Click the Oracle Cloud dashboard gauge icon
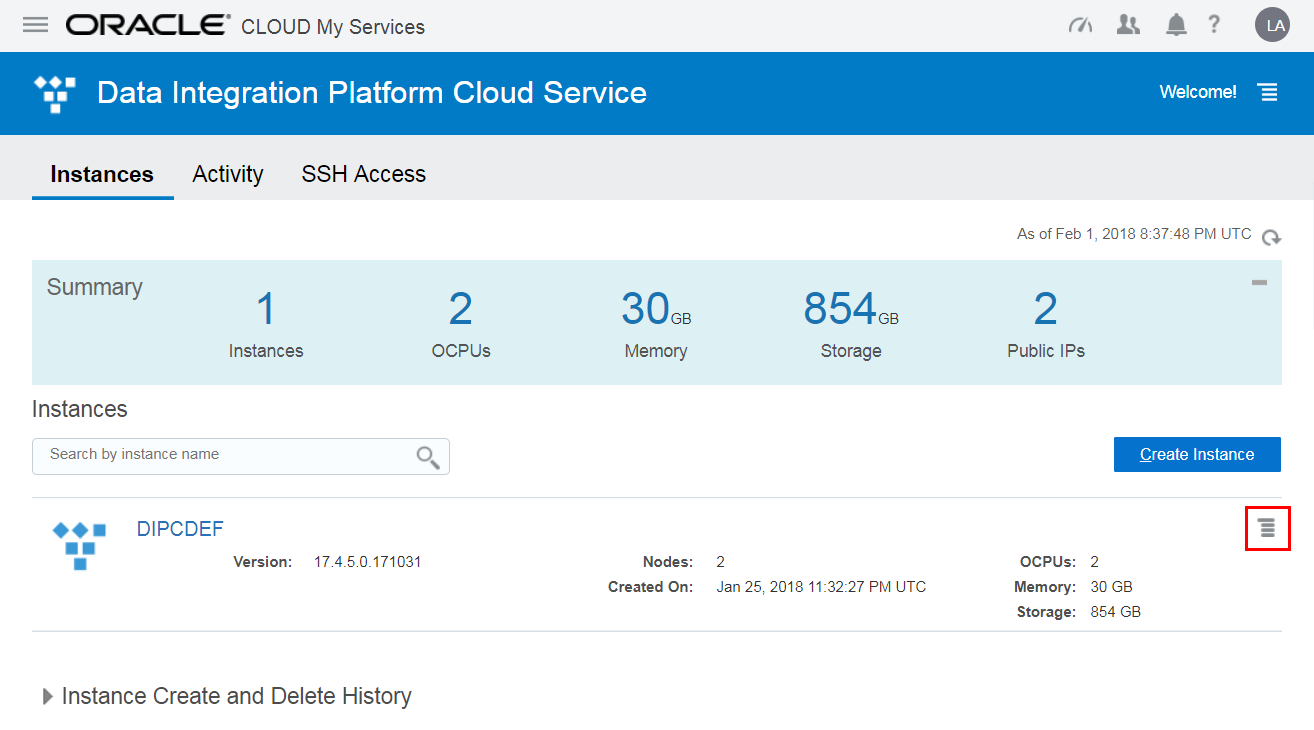This screenshot has width=1314, height=730. pos(1080,25)
